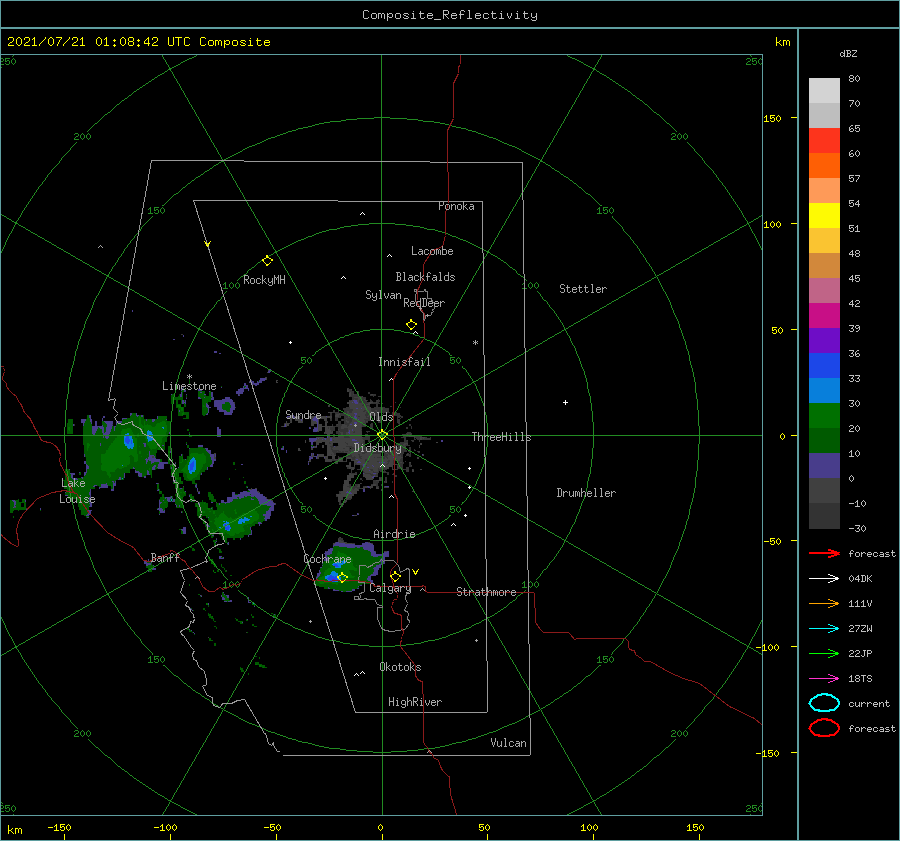The height and width of the screenshot is (841, 900).
Task: Select the cyan current ellipse legend icon
Action: tap(824, 703)
